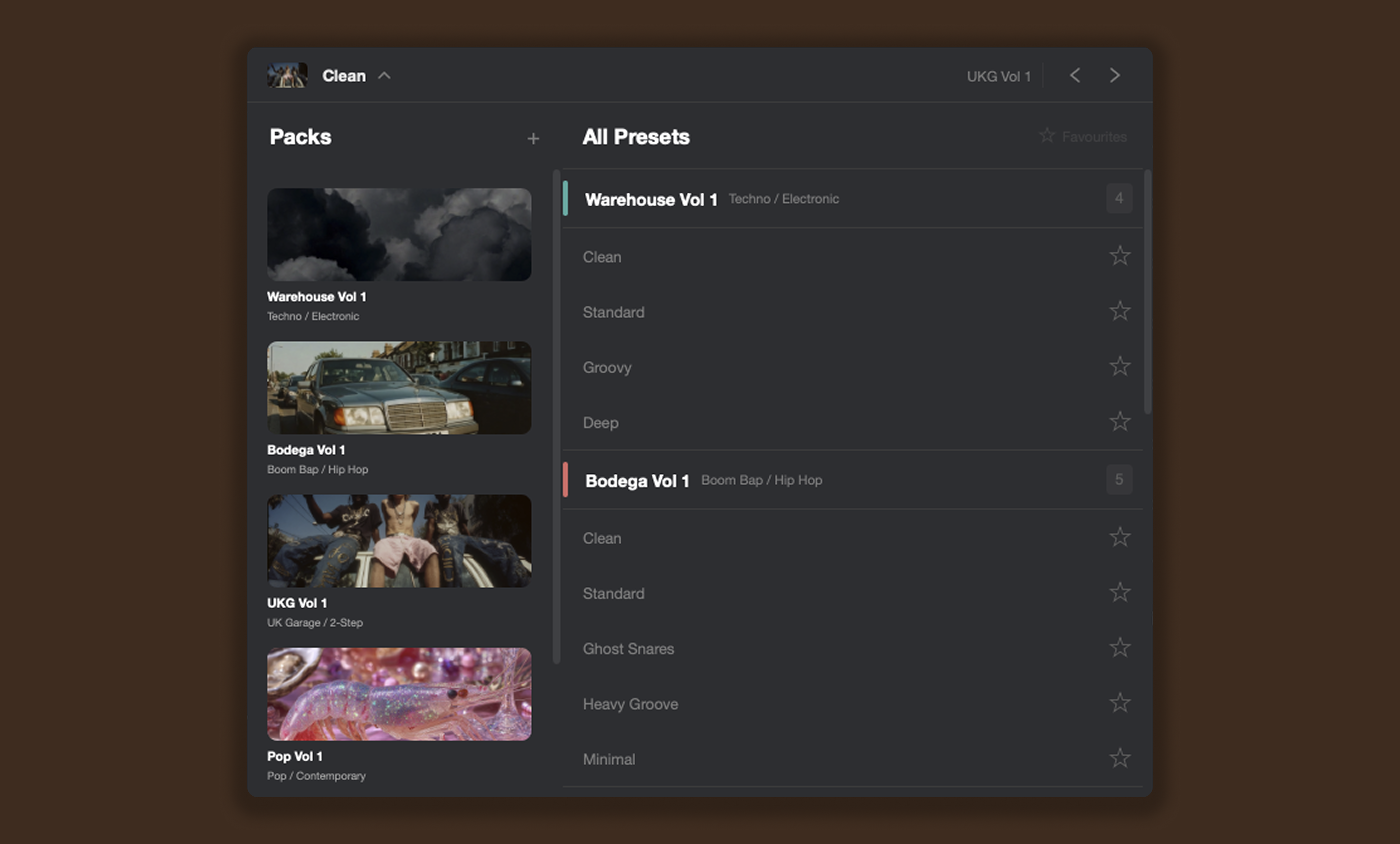Star the Ghost Snares preset
This screenshot has height=844, width=1400.
[1119, 647]
